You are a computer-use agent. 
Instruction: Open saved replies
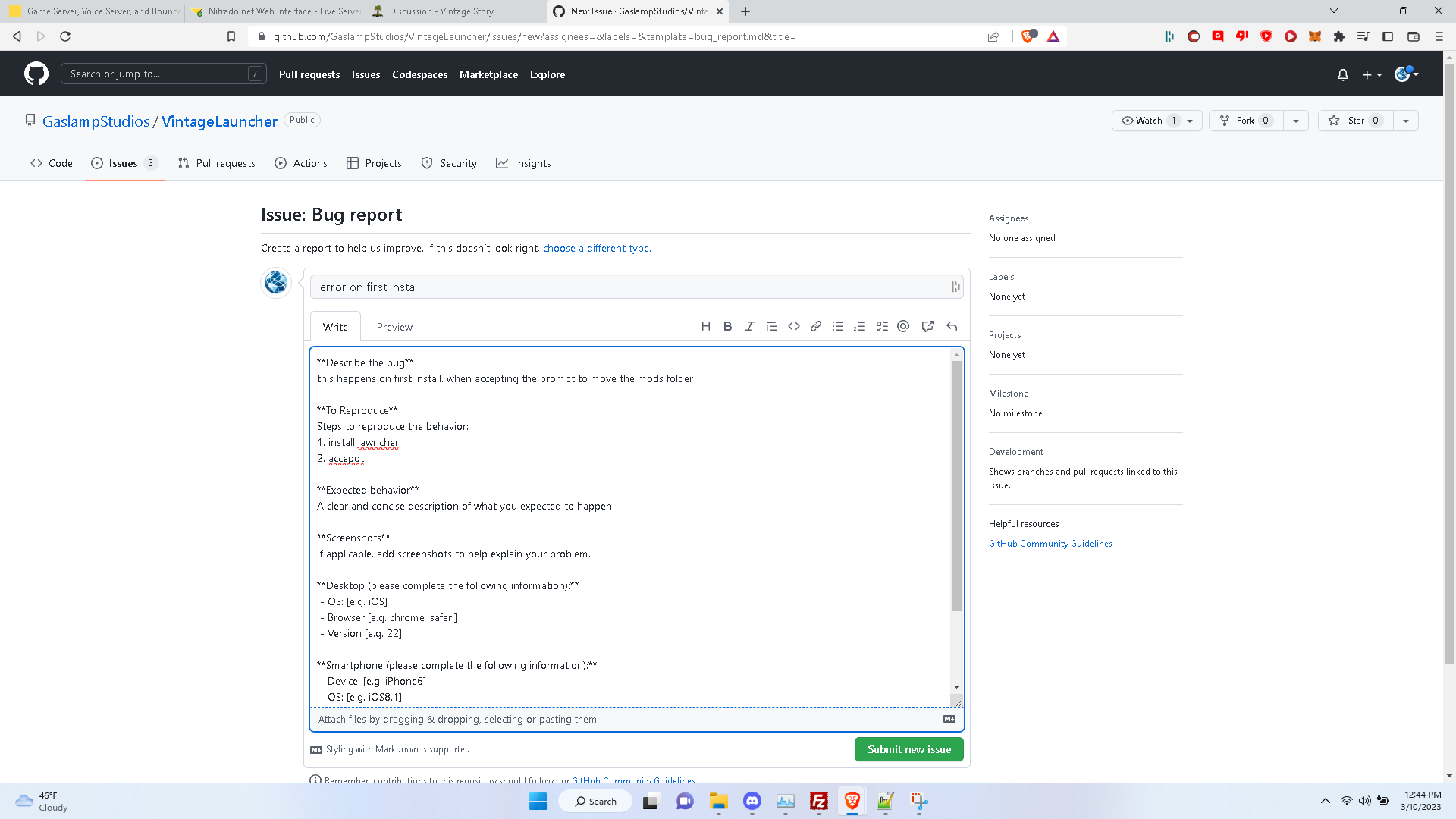point(951,326)
